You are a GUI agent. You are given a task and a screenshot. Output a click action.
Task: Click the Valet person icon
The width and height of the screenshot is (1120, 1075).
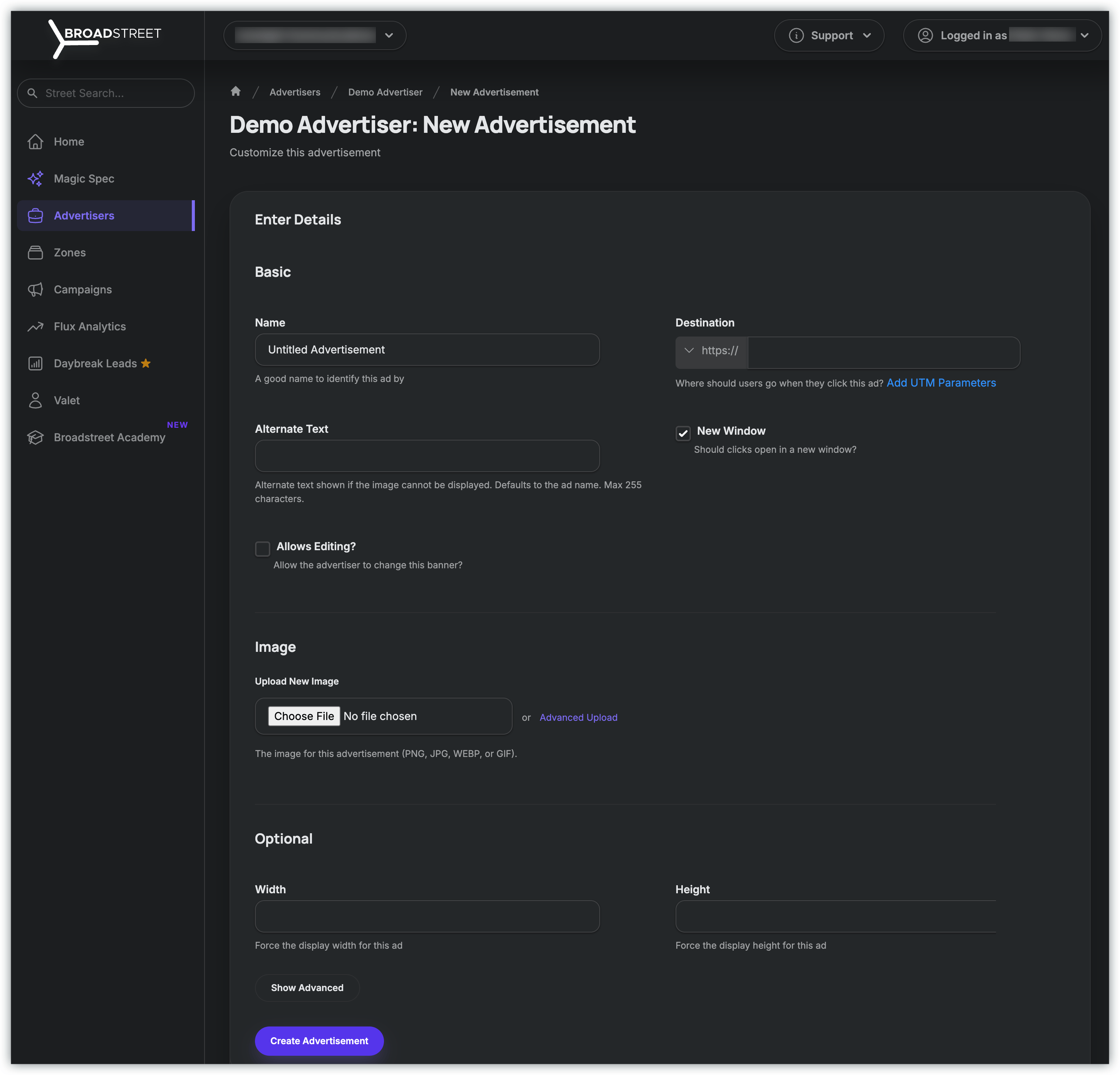click(35, 400)
